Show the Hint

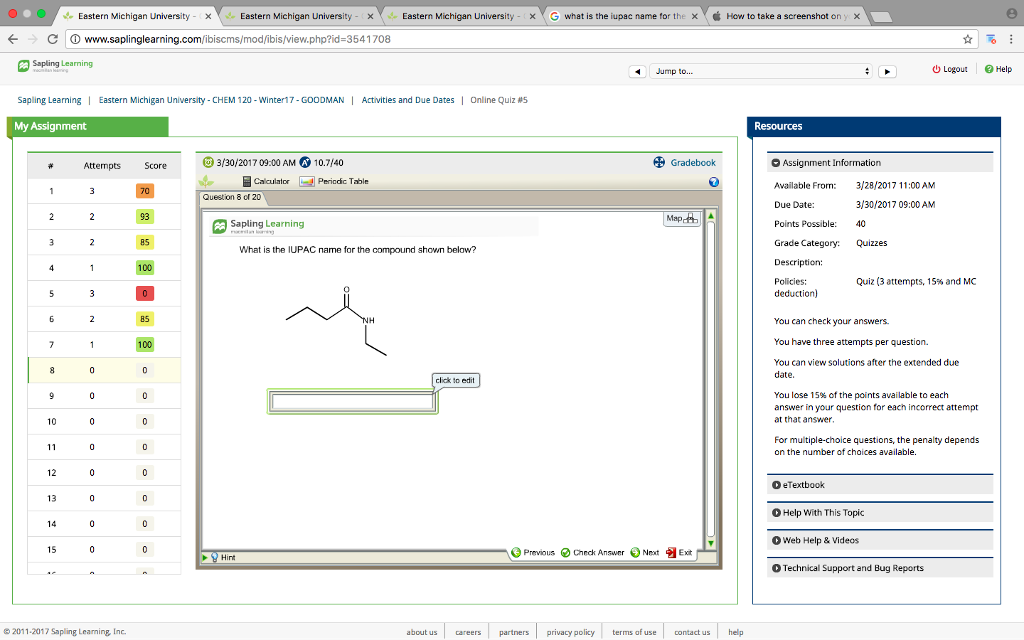point(223,558)
